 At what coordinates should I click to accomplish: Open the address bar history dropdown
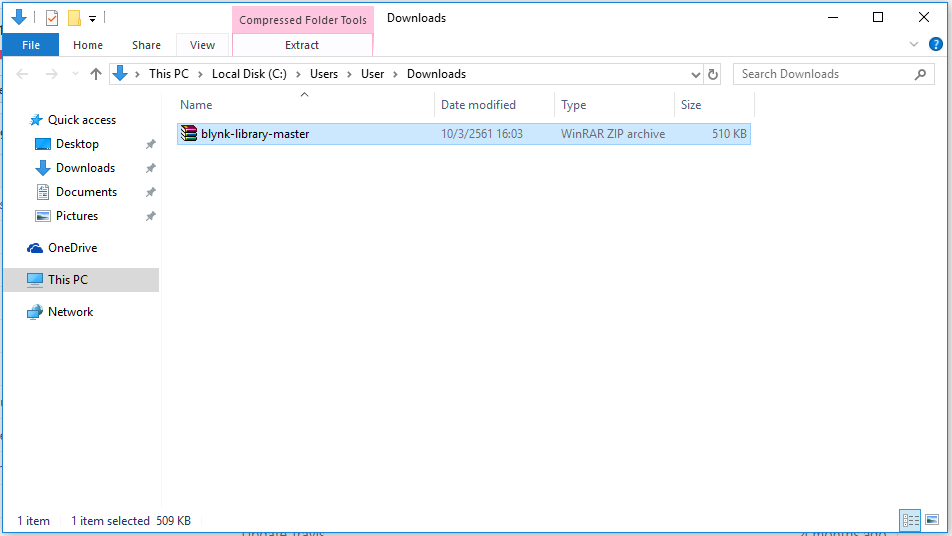pos(696,74)
